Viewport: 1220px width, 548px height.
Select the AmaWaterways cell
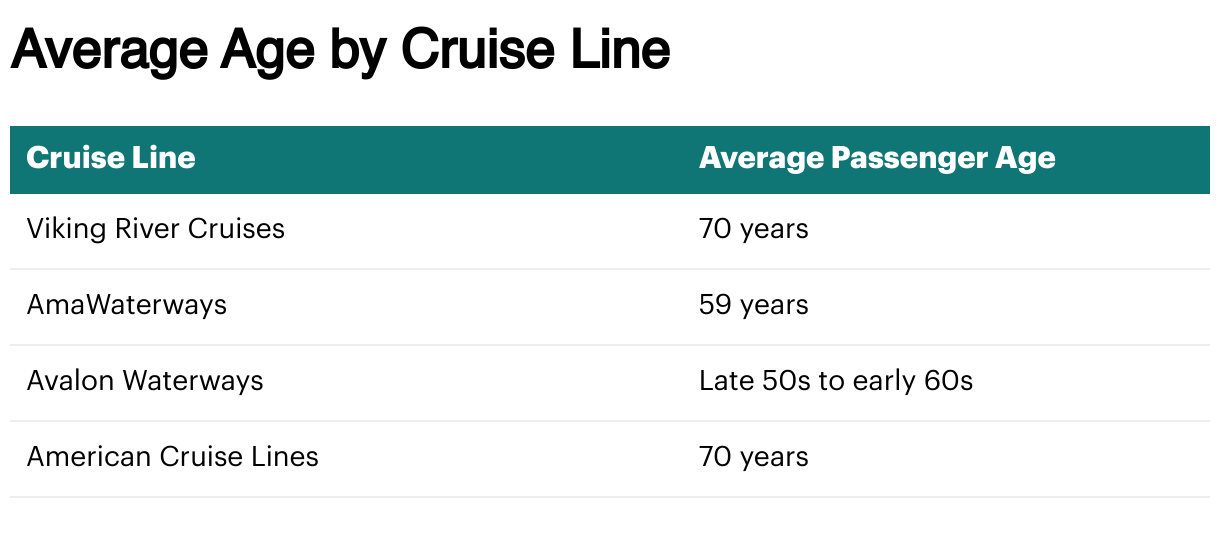[127, 305]
